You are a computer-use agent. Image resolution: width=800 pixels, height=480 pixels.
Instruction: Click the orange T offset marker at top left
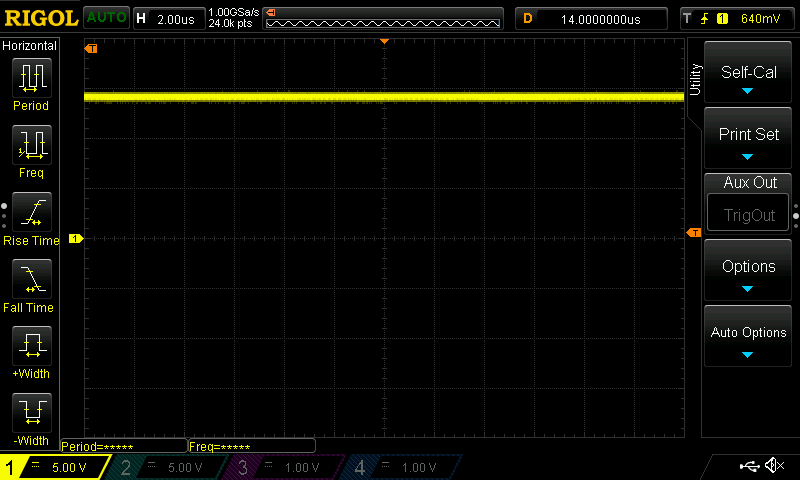(91, 48)
